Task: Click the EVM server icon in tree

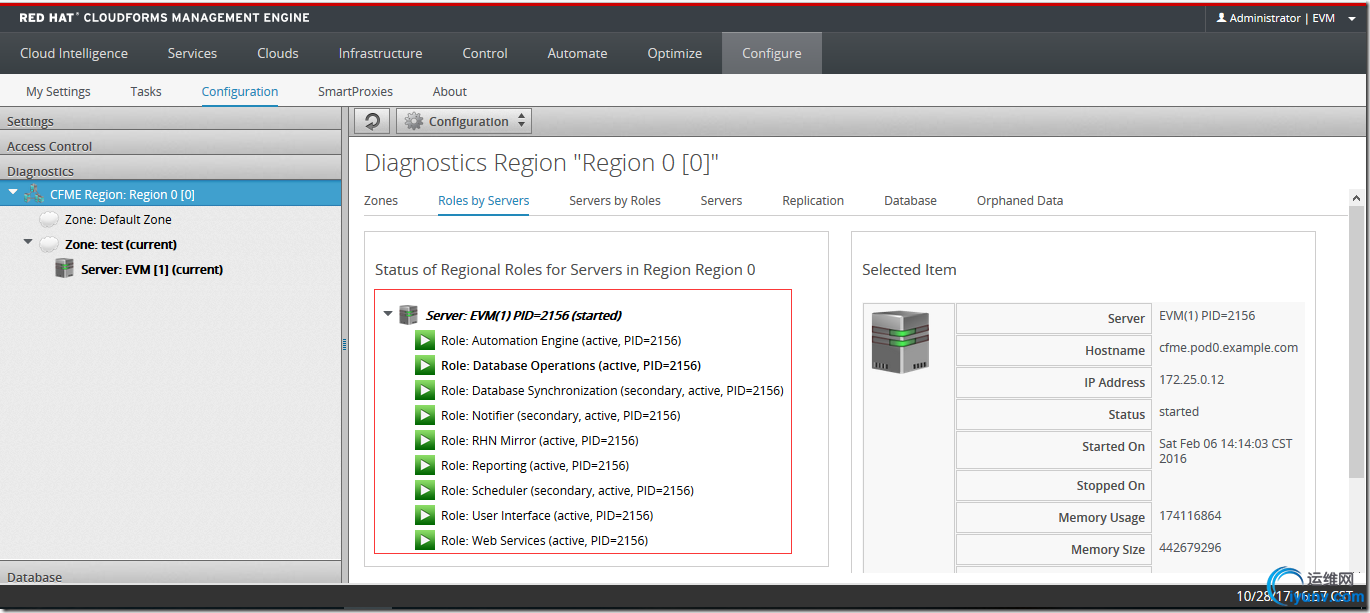Action: (64, 269)
